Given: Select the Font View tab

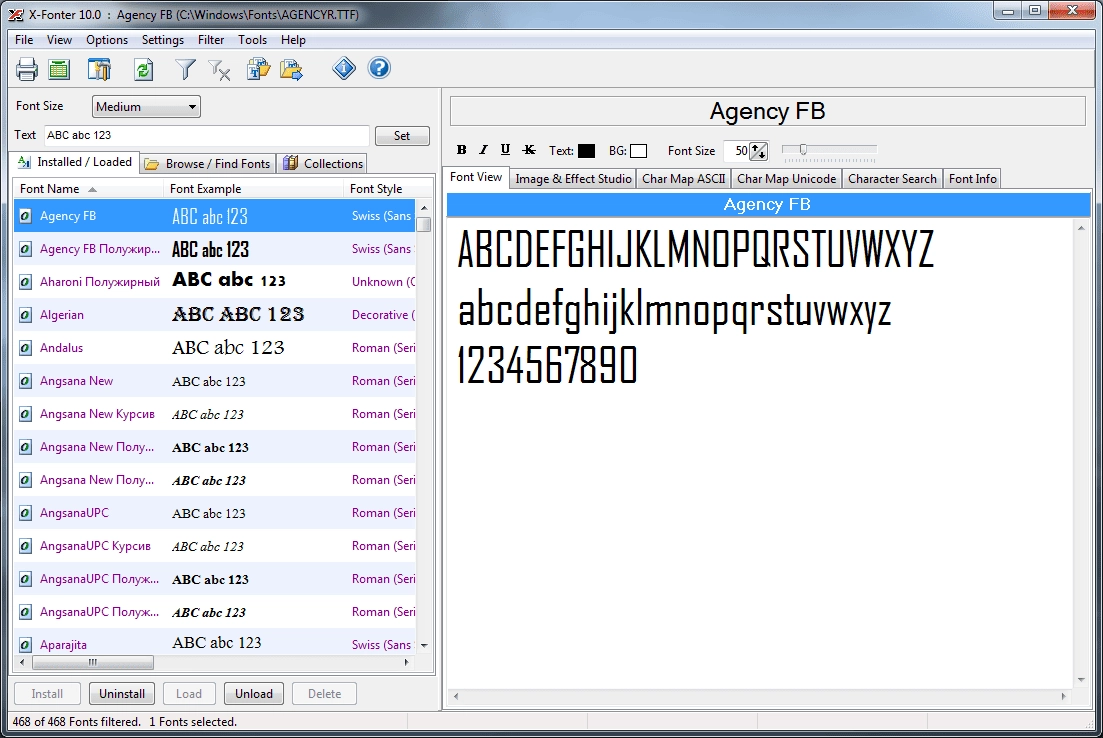Looking at the screenshot, I should (476, 177).
